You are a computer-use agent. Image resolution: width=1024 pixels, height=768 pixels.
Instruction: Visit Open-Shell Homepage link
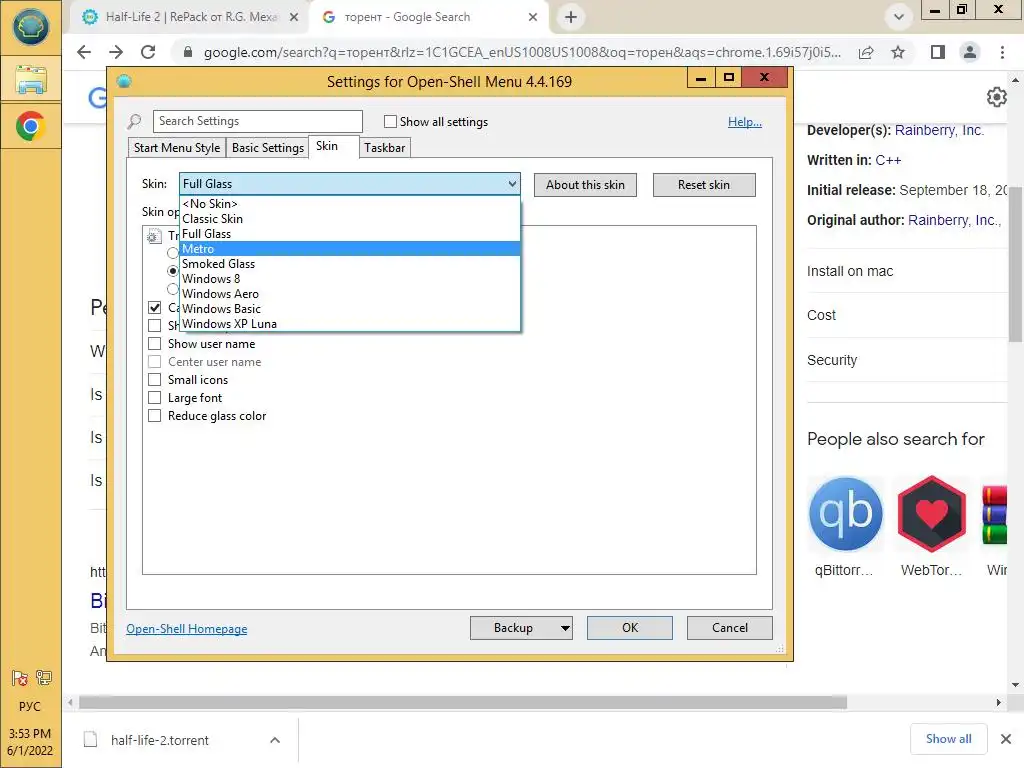pos(187,629)
